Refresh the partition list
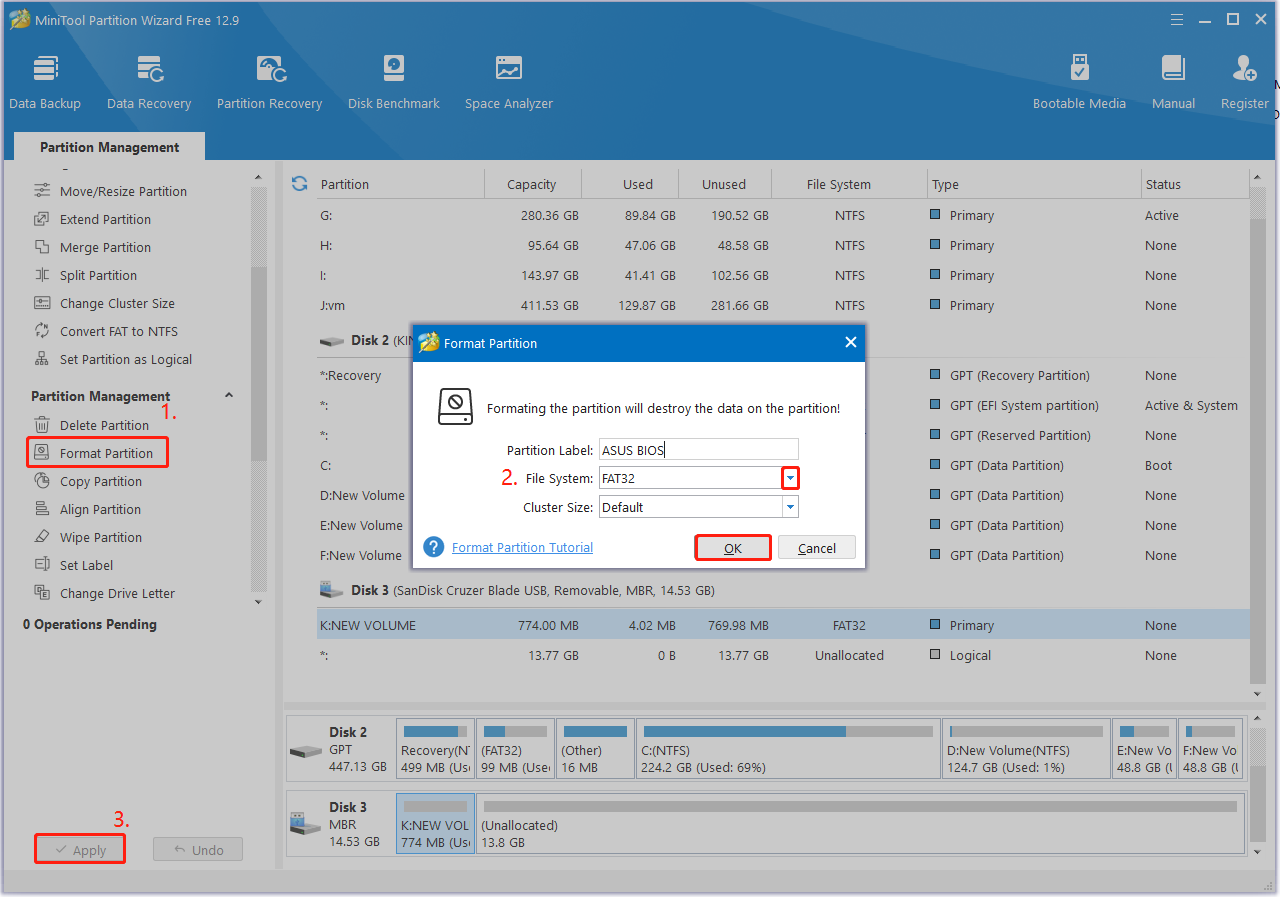The width and height of the screenshot is (1280, 897). [x=299, y=184]
